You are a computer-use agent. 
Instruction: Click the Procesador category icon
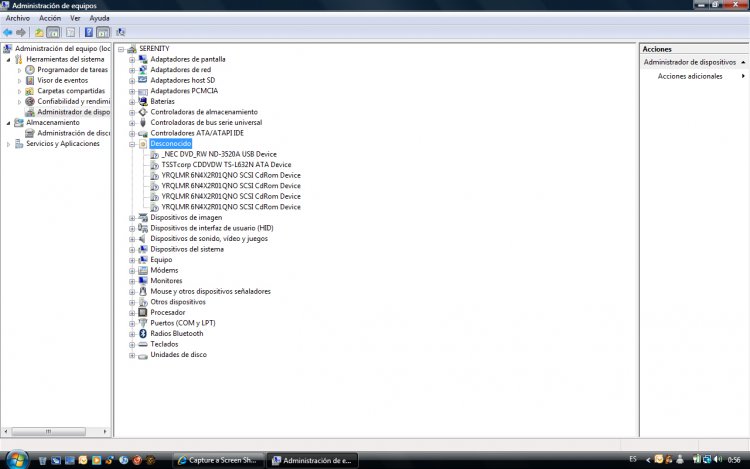tap(143, 312)
